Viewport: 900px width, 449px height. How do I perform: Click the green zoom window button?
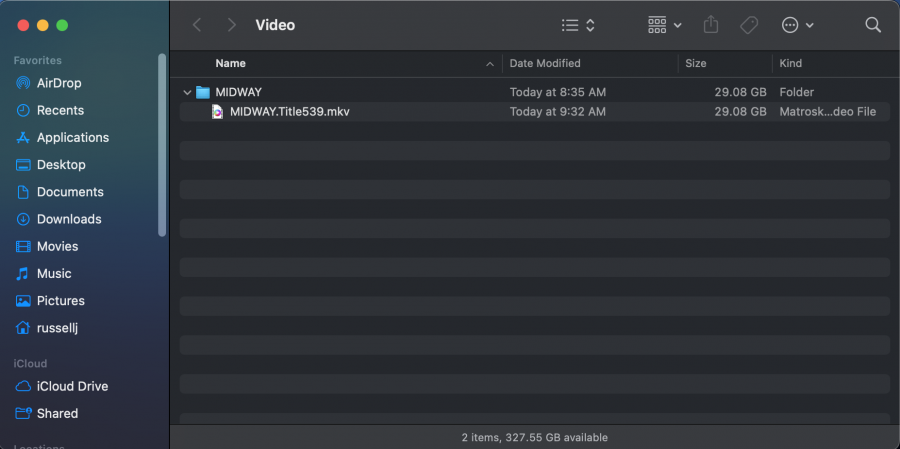click(x=62, y=25)
